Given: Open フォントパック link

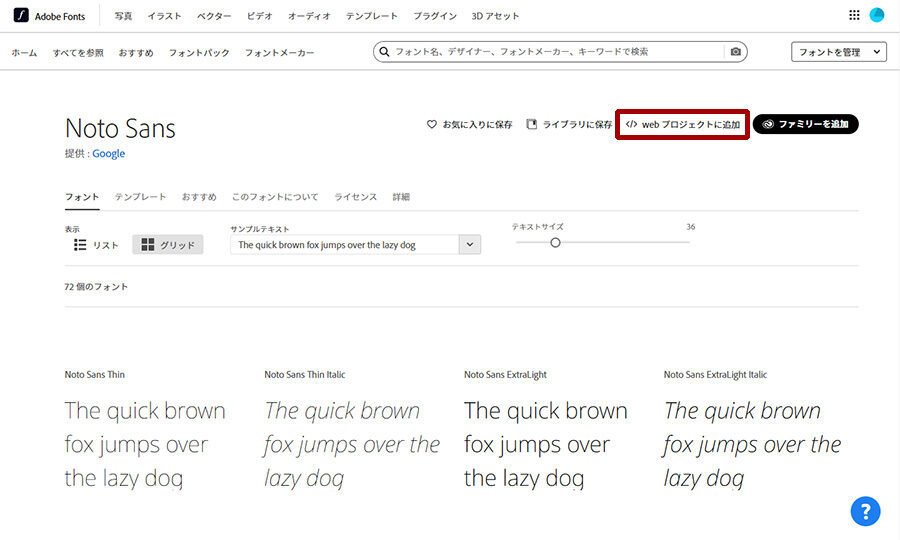Looking at the screenshot, I should [199, 53].
